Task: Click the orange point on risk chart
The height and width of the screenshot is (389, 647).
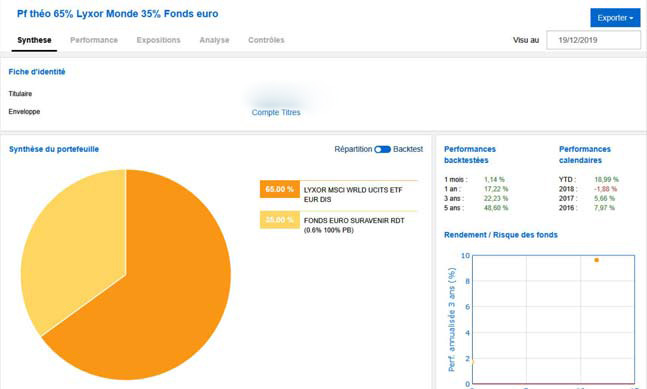Action: [596, 260]
